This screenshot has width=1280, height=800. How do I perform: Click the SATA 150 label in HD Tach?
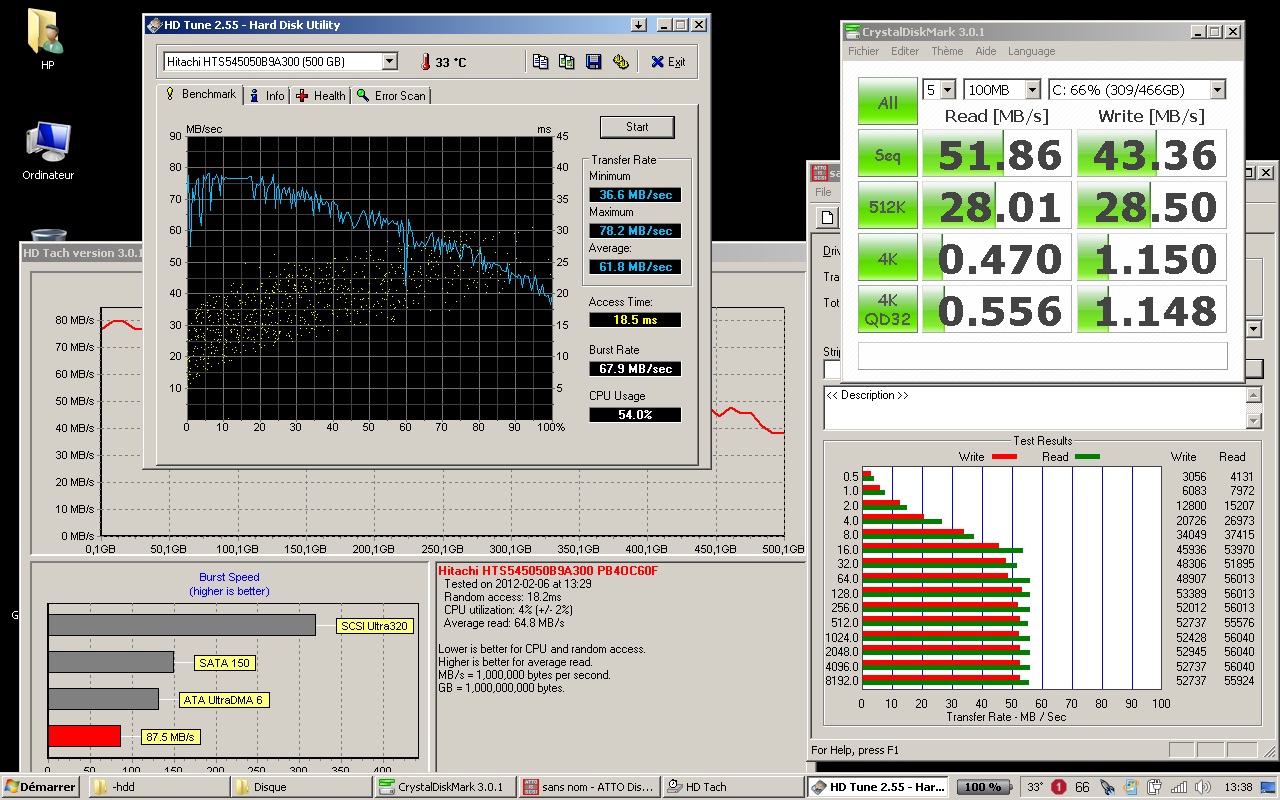click(x=225, y=663)
